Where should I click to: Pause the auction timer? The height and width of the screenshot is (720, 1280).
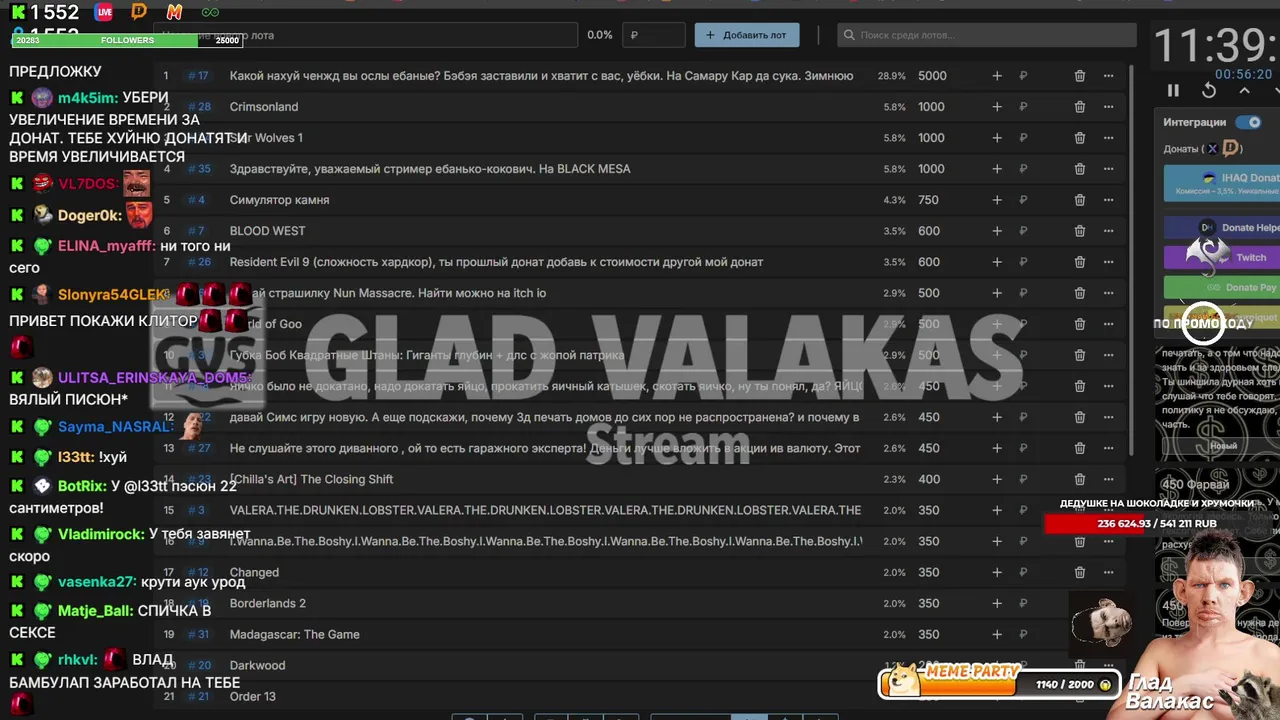(x=1173, y=90)
